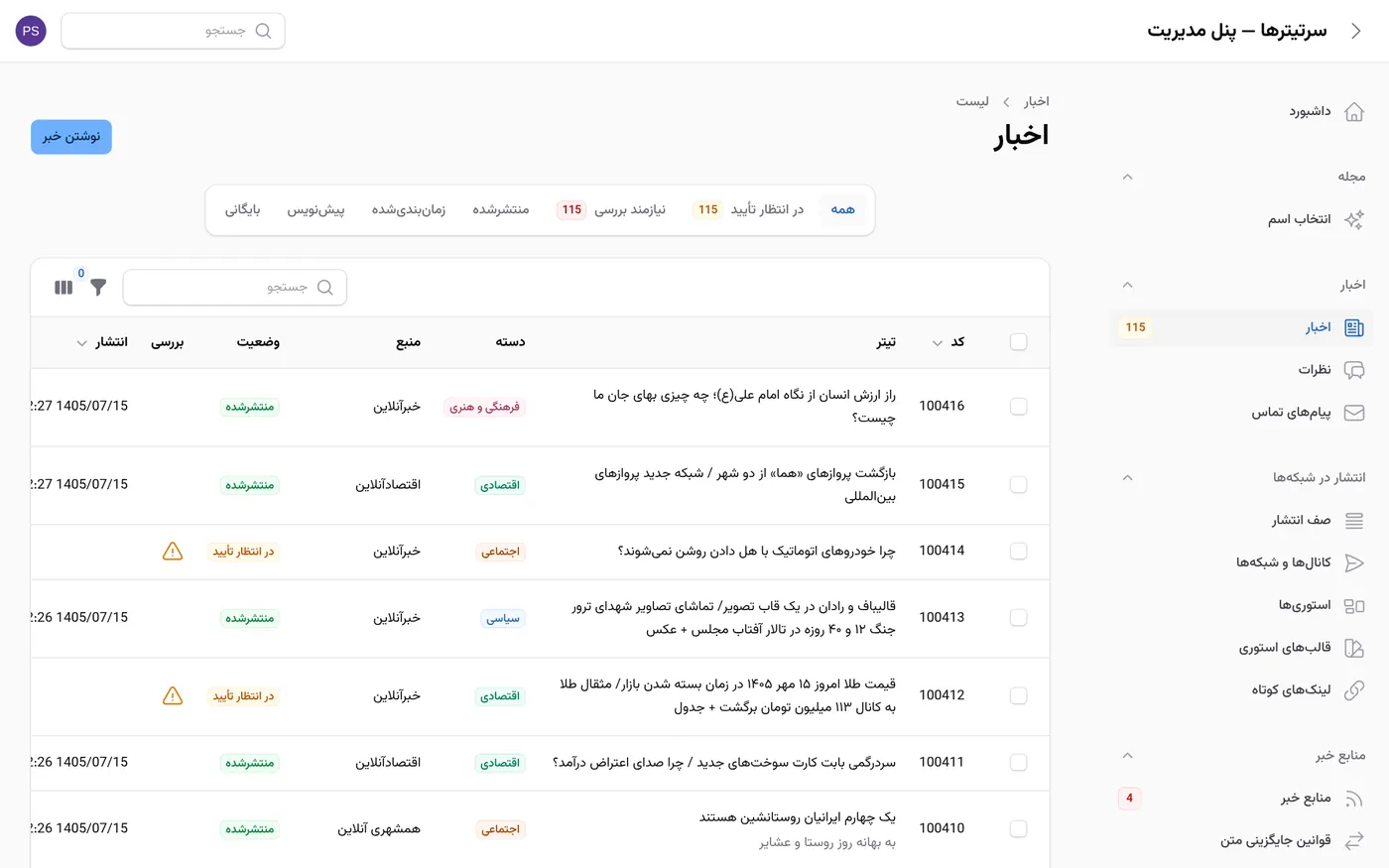1389x868 pixels.
Task: Collapse the منابع خبر sidebar group header
Action: click(1127, 756)
